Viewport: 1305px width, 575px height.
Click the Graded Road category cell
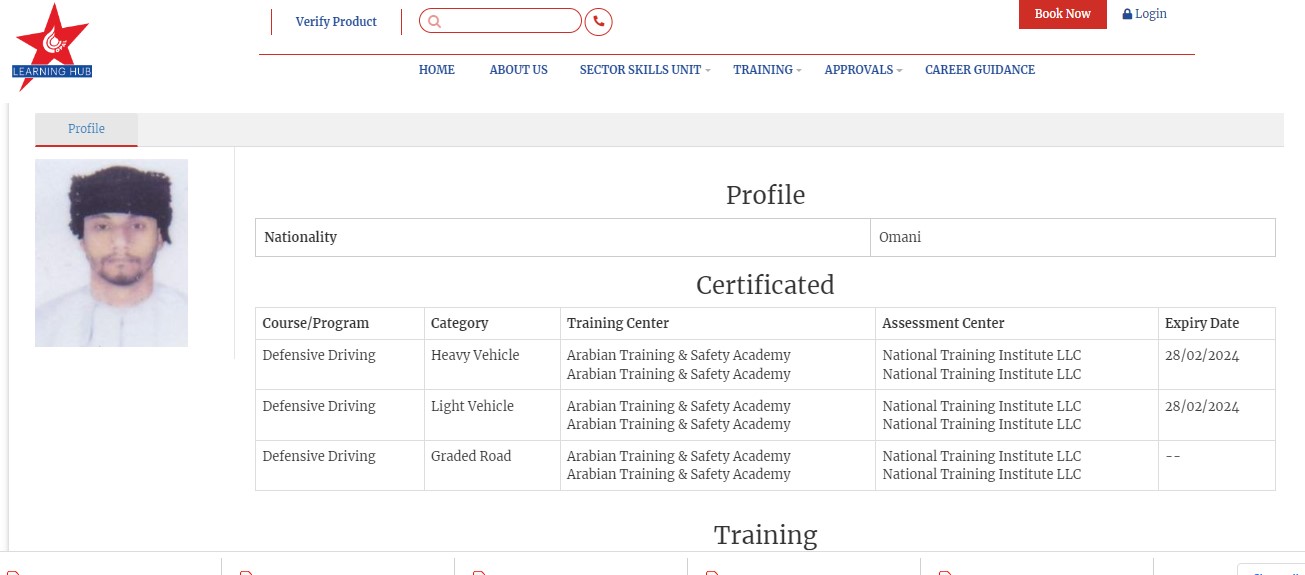coord(471,456)
